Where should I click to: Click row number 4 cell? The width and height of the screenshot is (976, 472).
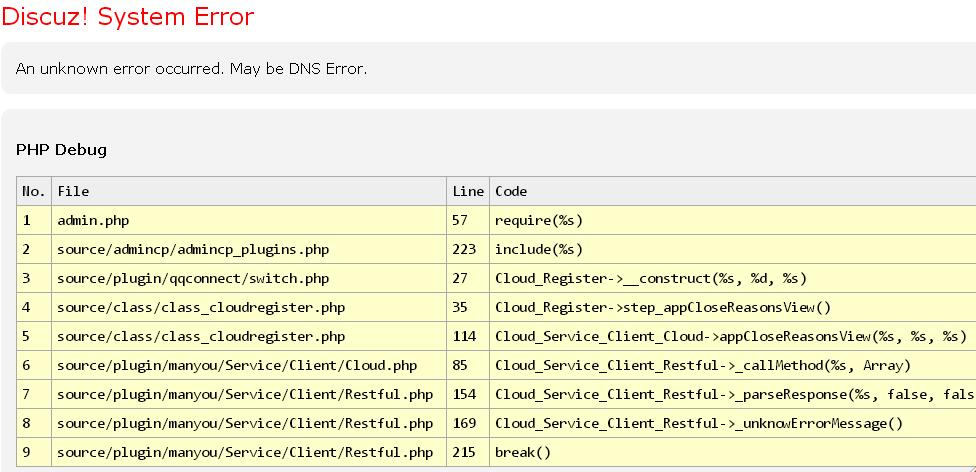34,308
